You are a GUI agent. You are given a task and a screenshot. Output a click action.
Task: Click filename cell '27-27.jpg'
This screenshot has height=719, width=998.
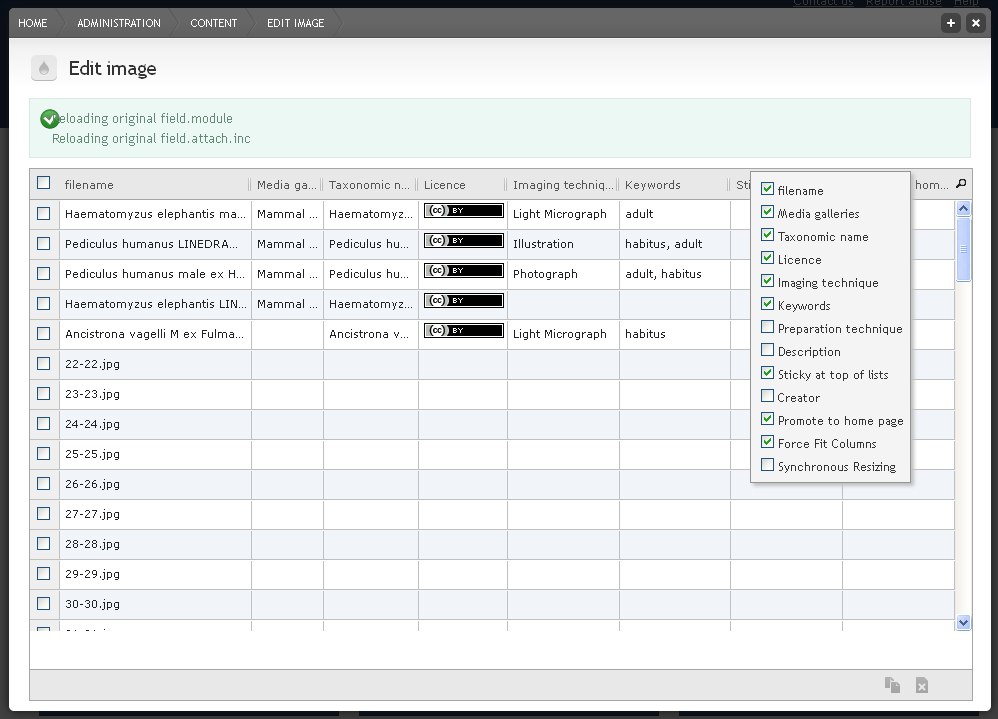click(155, 514)
